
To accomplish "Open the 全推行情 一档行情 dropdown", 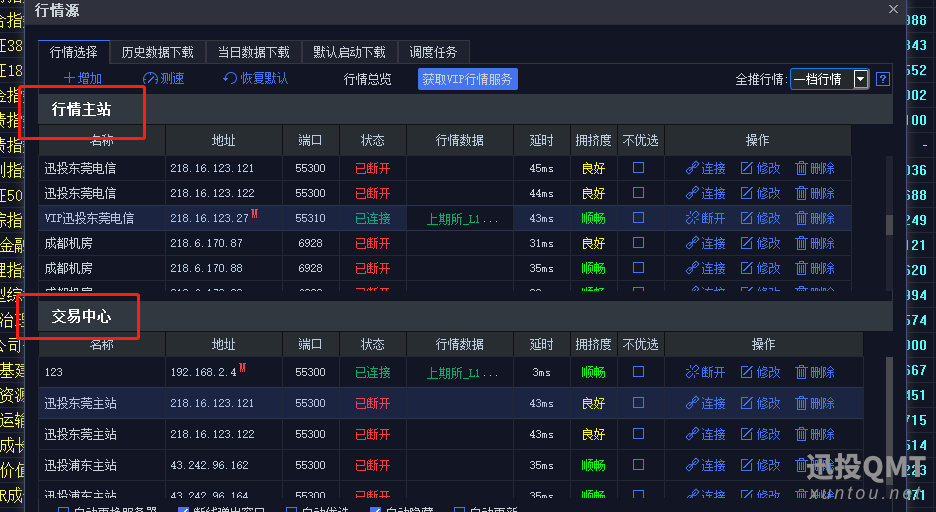I will (x=829, y=79).
